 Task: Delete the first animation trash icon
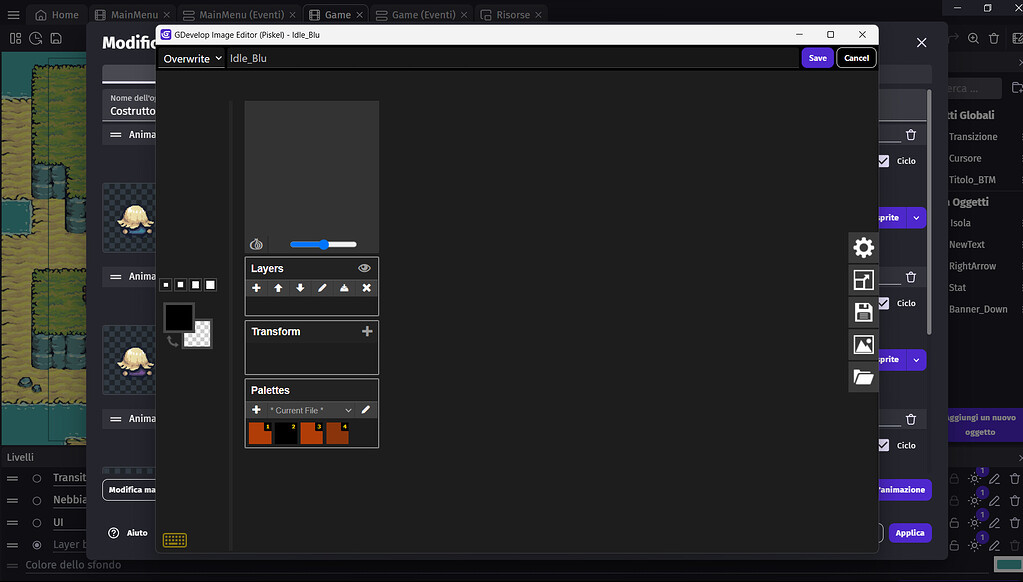[x=911, y=135]
